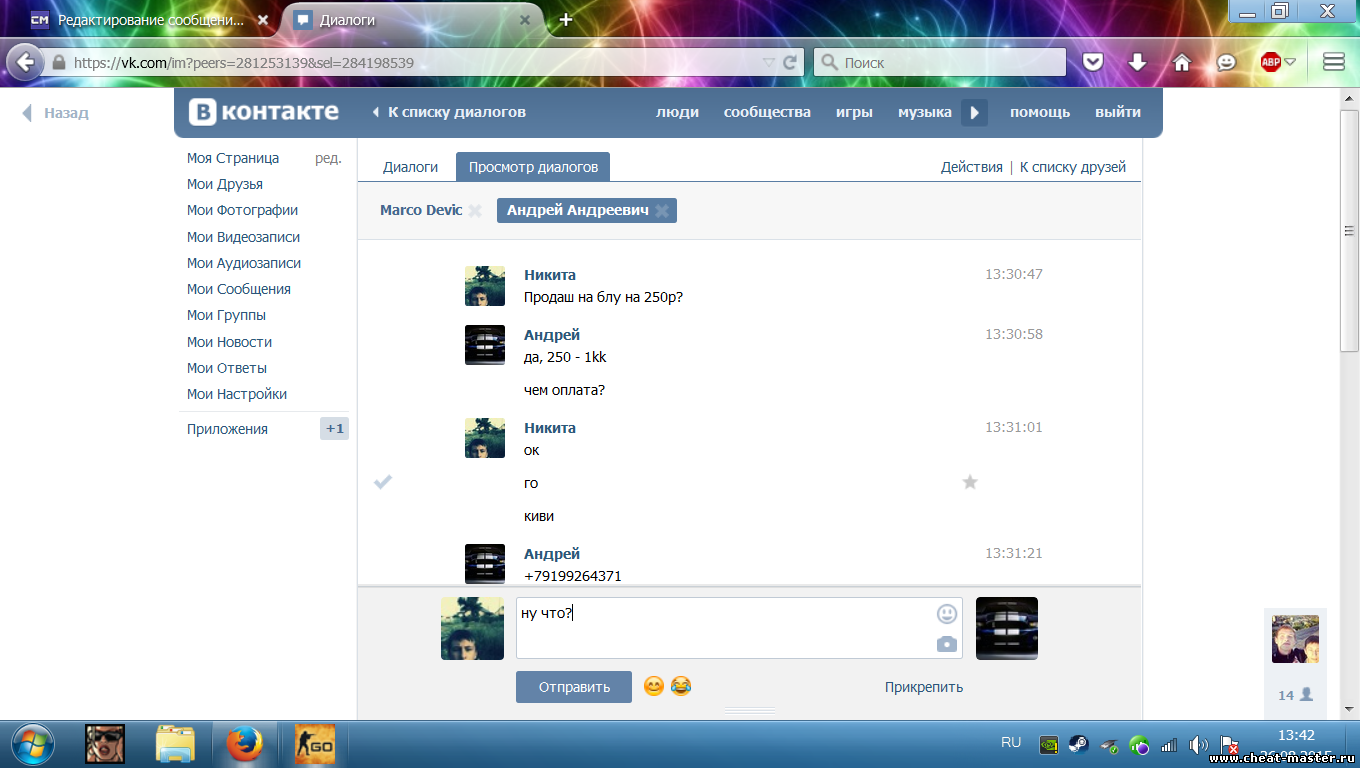Switch to the Диалоги tab

tap(410, 167)
